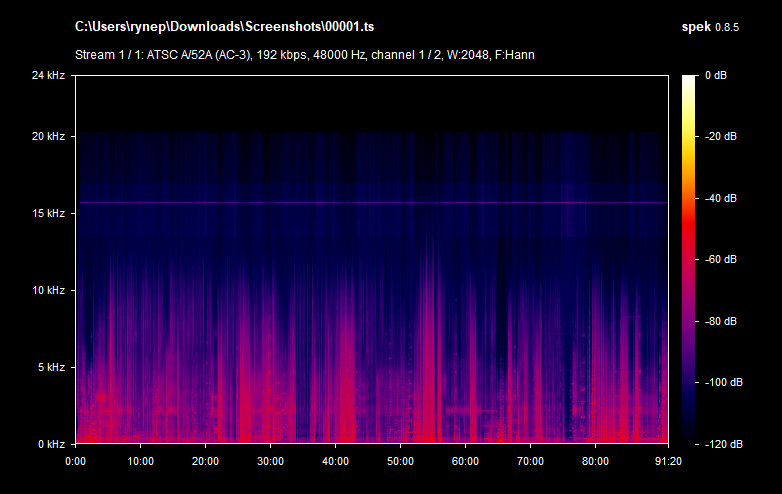Click the 24 kHz frequency axis label

(x=47, y=76)
